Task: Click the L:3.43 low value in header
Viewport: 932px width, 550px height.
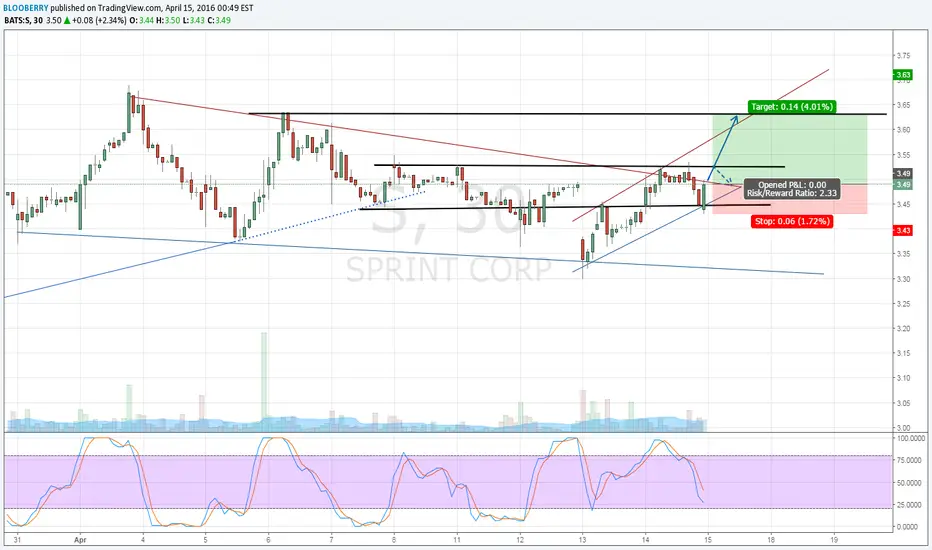Action: 193,20
